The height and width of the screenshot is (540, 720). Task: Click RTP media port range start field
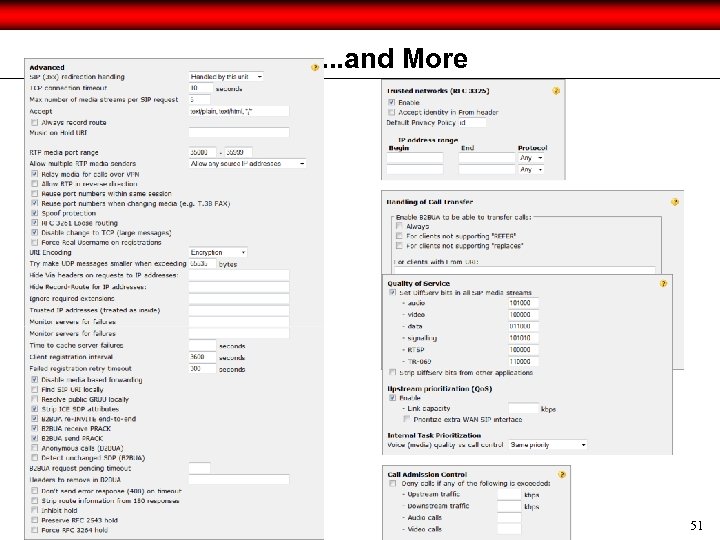(x=202, y=152)
